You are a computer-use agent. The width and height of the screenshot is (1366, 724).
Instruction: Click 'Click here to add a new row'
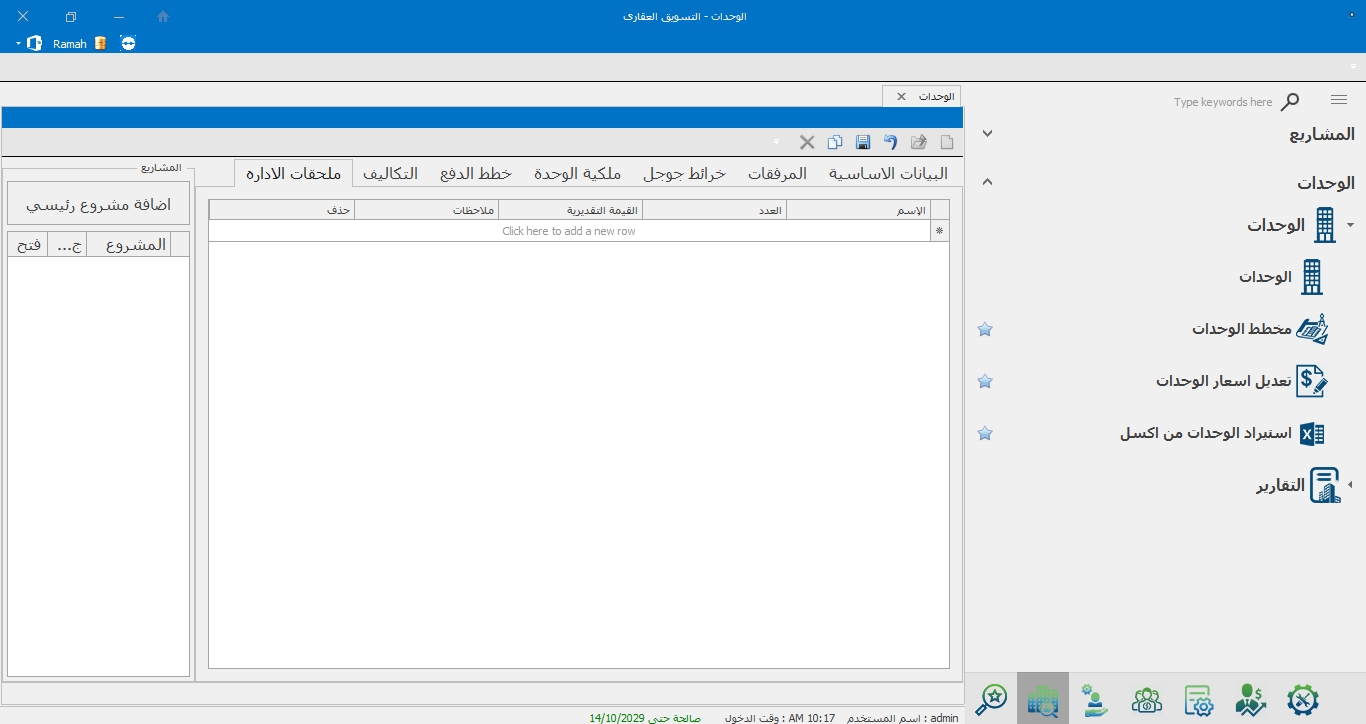(x=569, y=231)
